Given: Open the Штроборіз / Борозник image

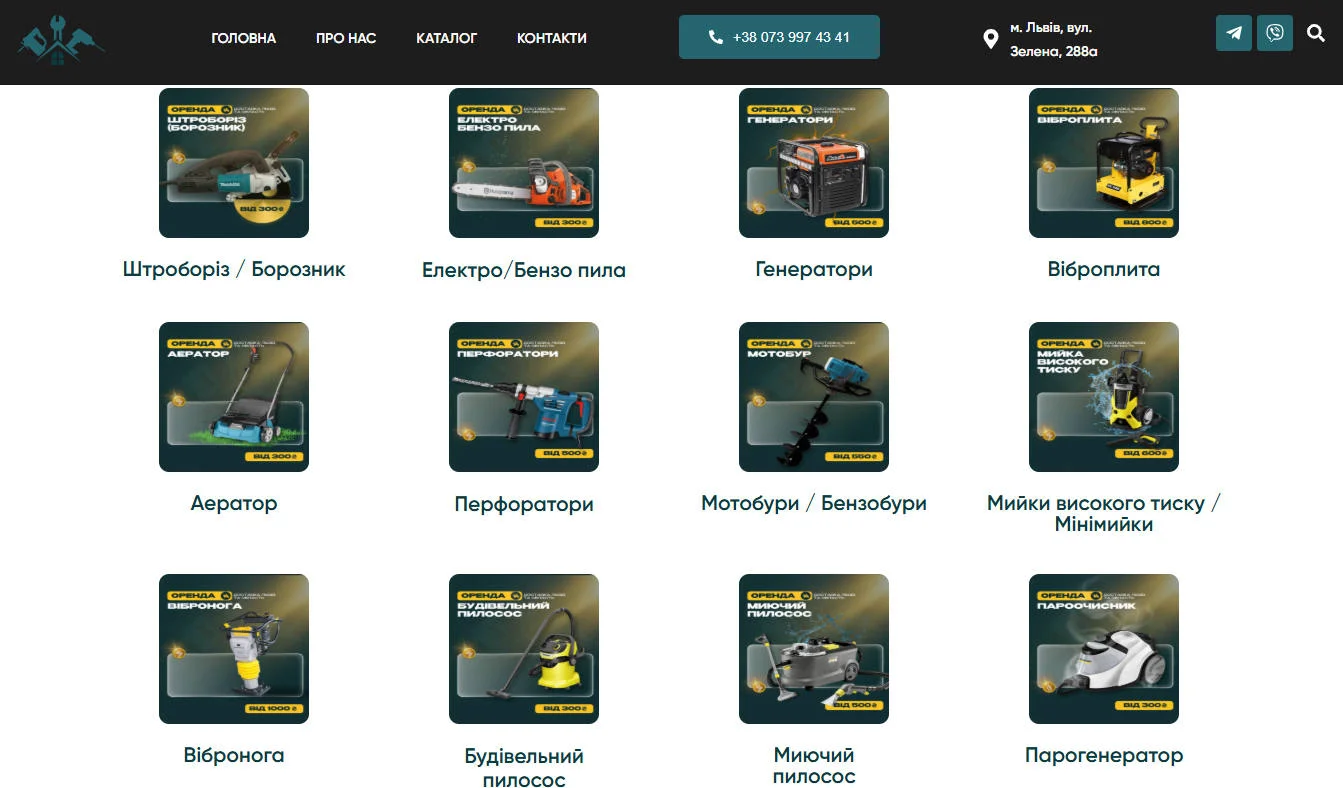Looking at the screenshot, I should point(234,163).
